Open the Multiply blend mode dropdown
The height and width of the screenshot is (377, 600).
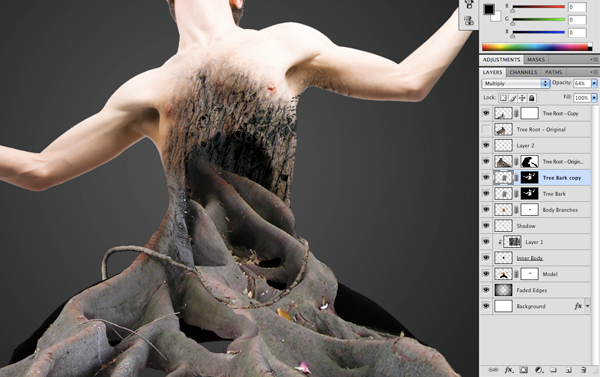point(515,83)
